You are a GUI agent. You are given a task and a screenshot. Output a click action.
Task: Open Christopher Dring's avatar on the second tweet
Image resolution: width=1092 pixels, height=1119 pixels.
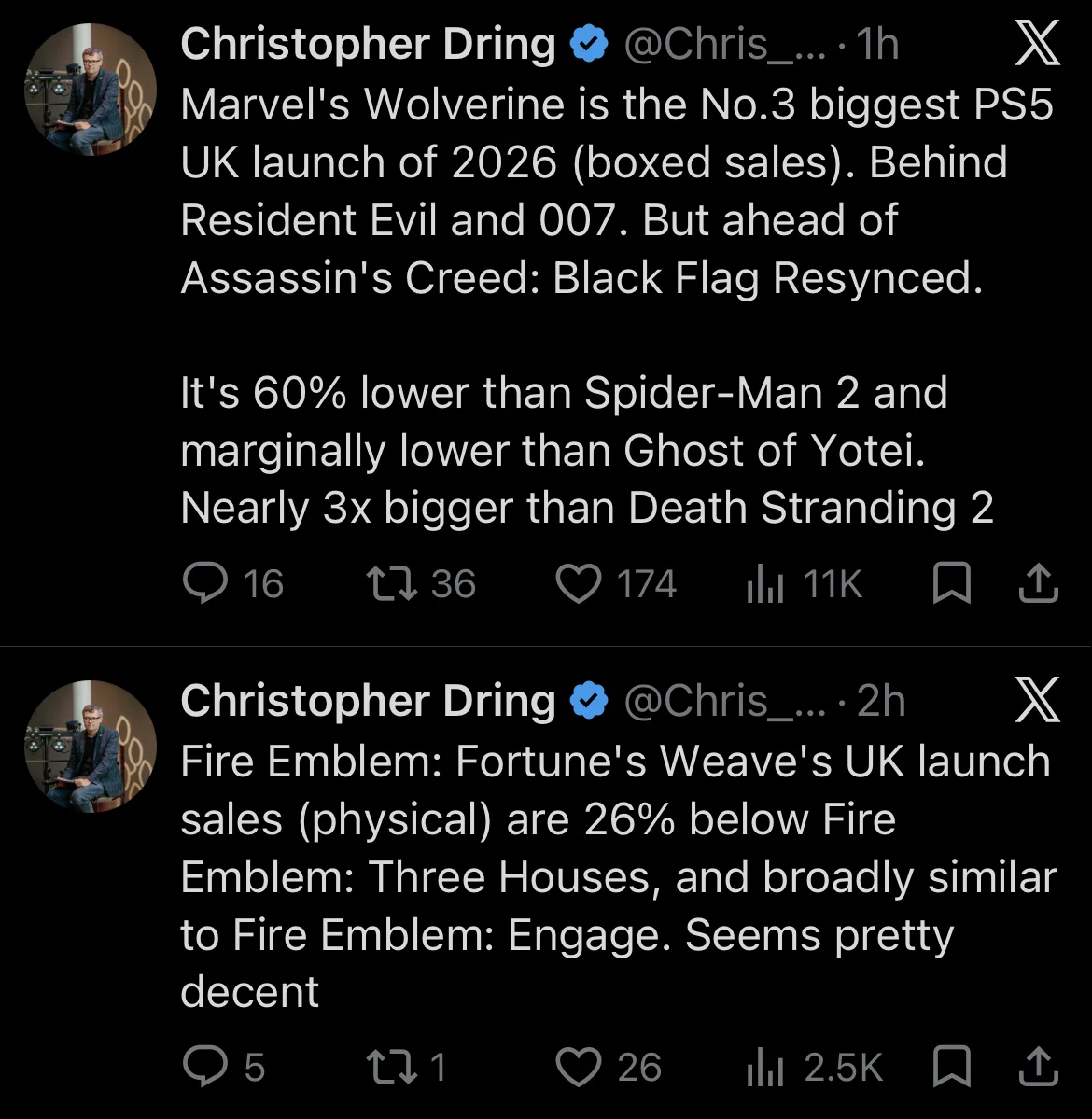pyautogui.click(x=91, y=747)
